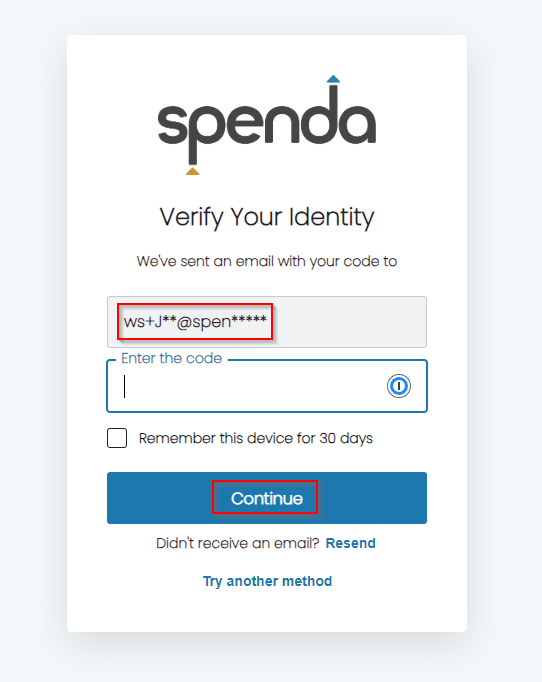The image size is (542, 682).
Task: Submit the code with the Continue button
Action: [x=267, y=498]
